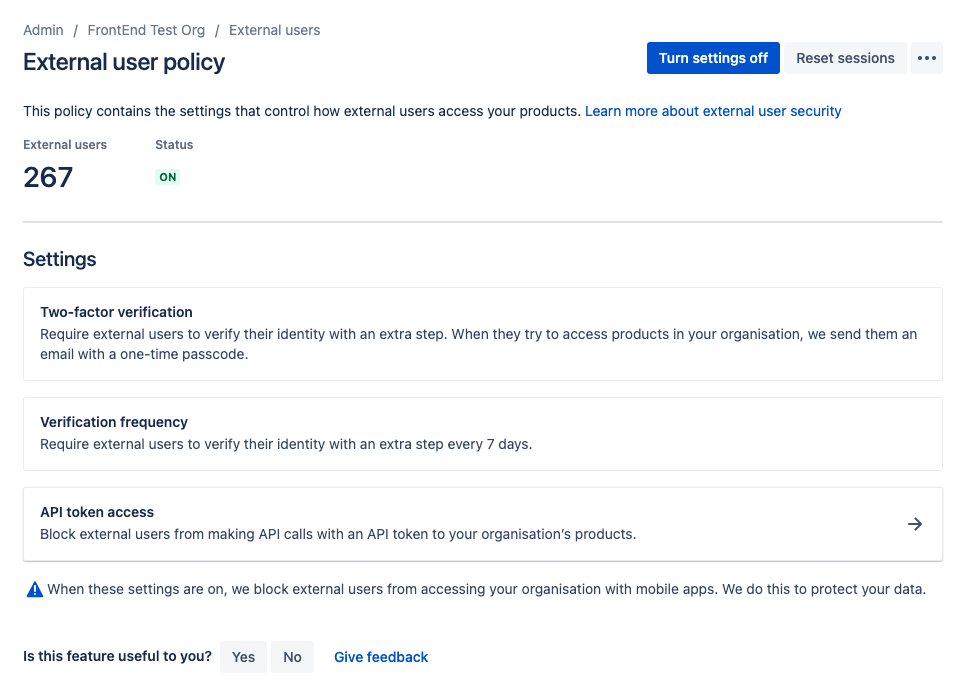The width and height of the screenshot is (979, 699).
Task: Click the Reset sessions button
Action: [844, 58]
